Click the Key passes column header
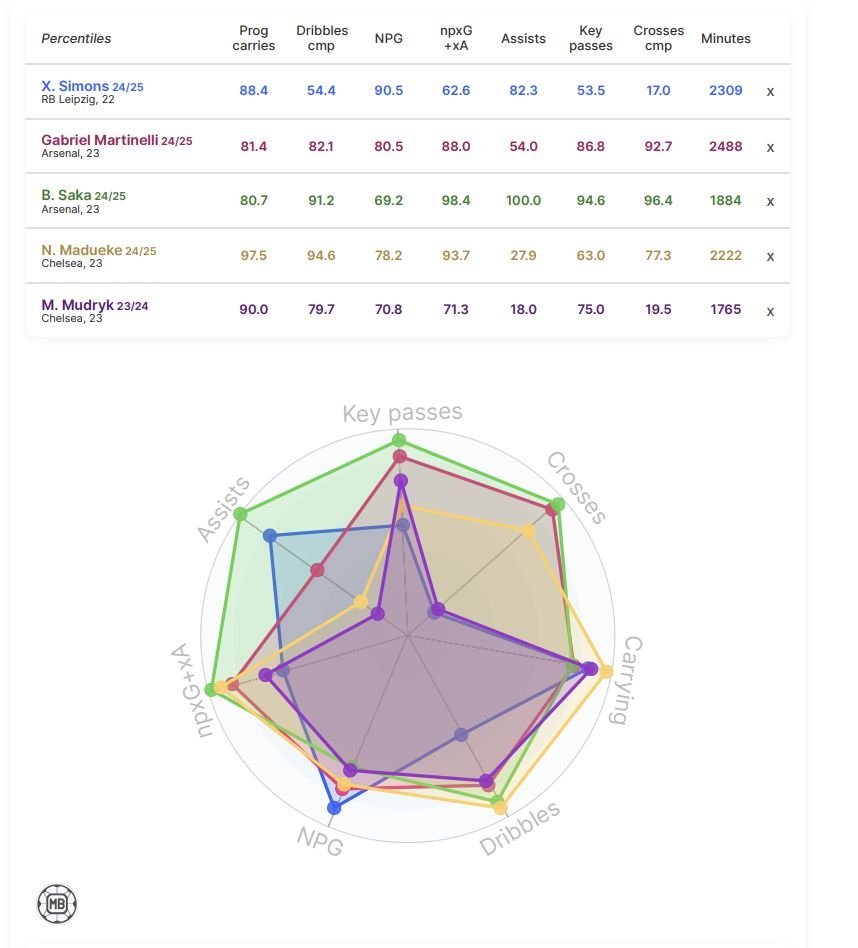The width and height of the screenshot is (858, 948). click(590, 38)
